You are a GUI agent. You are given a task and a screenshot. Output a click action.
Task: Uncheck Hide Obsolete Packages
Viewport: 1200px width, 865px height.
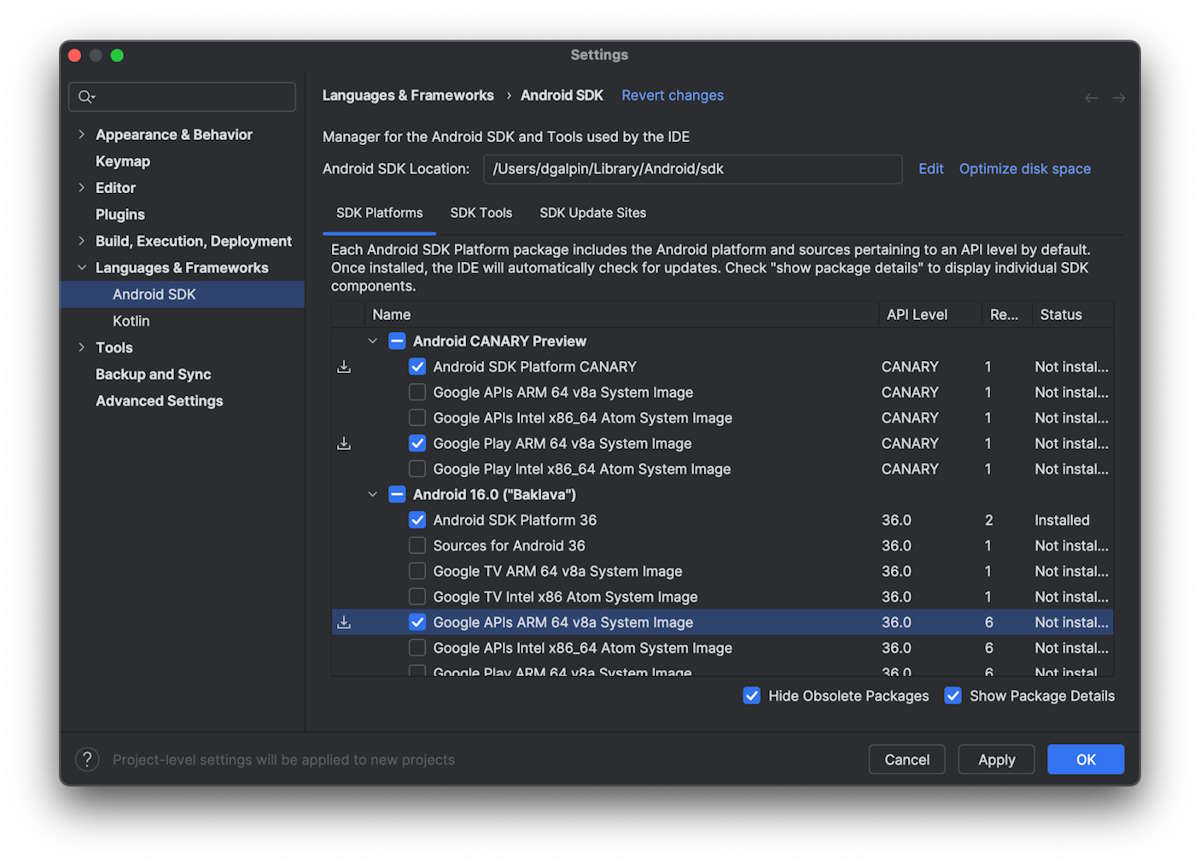coord(752,696)
